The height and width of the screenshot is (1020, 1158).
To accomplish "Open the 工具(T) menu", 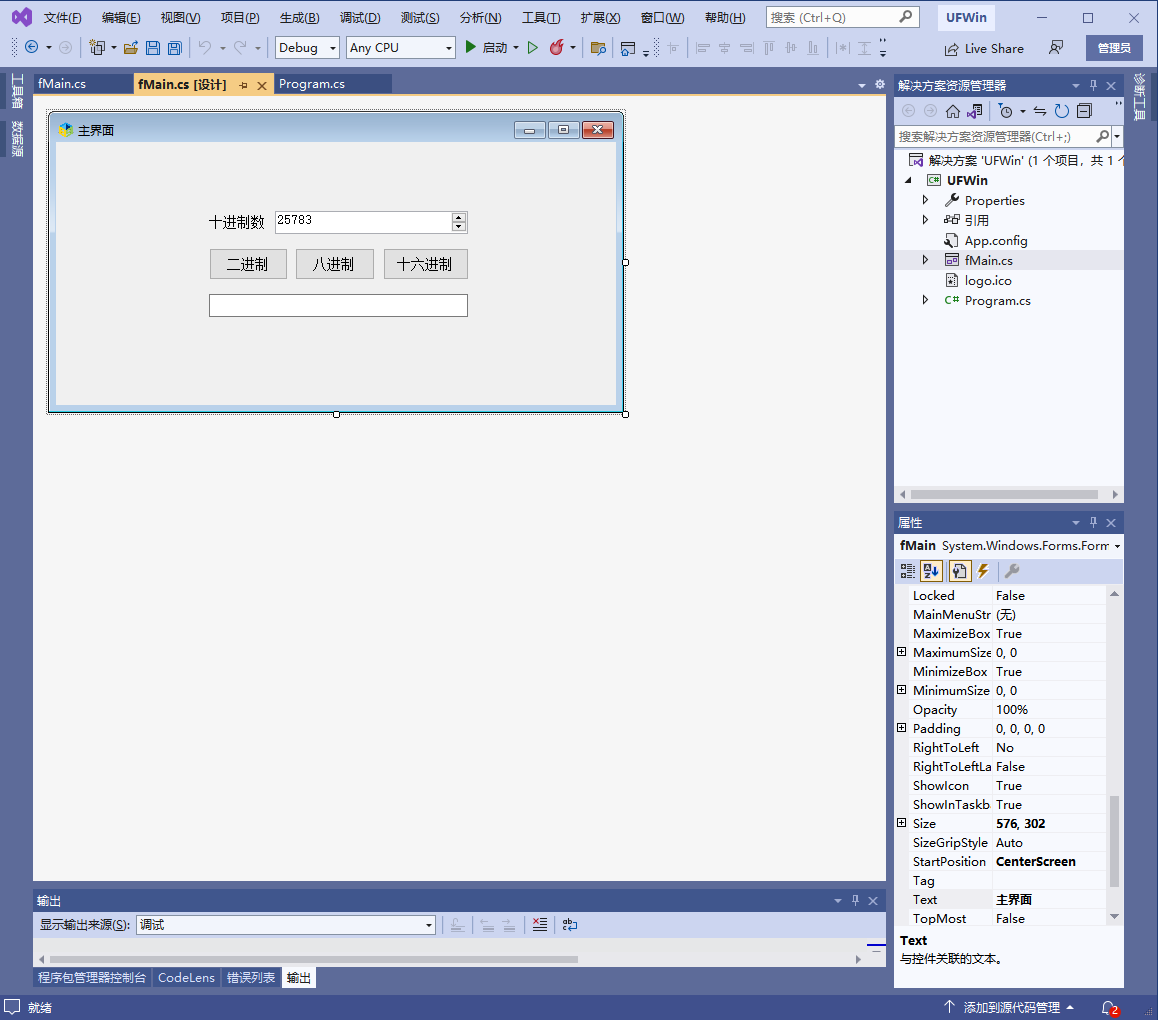I will point(541,18).
